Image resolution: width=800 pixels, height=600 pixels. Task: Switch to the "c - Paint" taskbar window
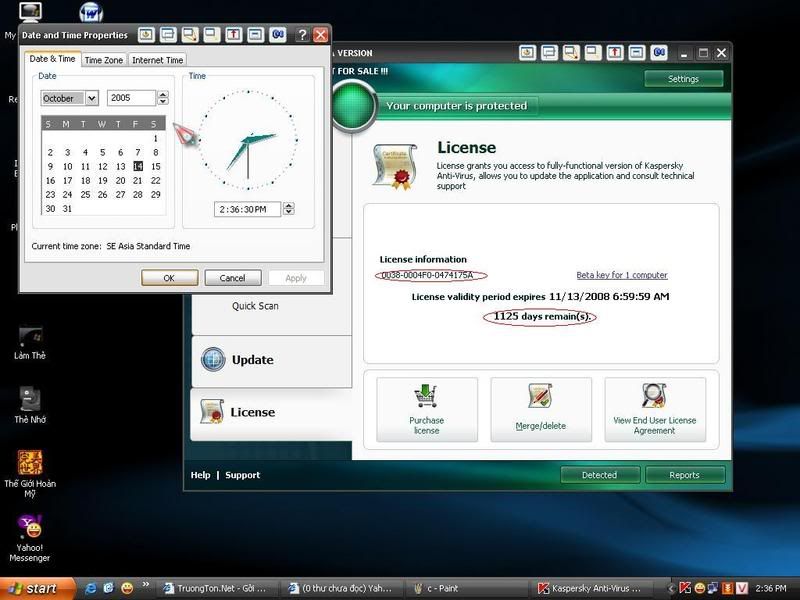tap(468, 588)
